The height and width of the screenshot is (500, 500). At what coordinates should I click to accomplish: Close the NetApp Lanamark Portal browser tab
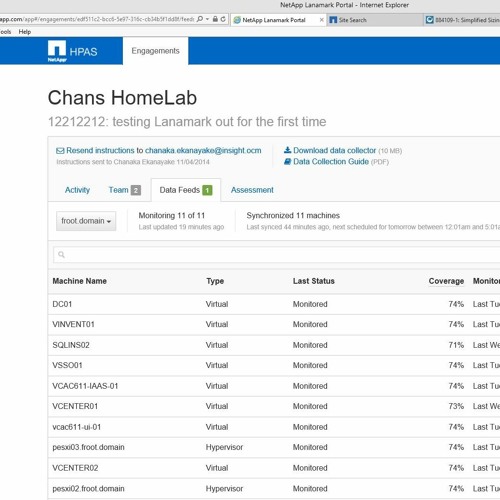tap(321, 20)
